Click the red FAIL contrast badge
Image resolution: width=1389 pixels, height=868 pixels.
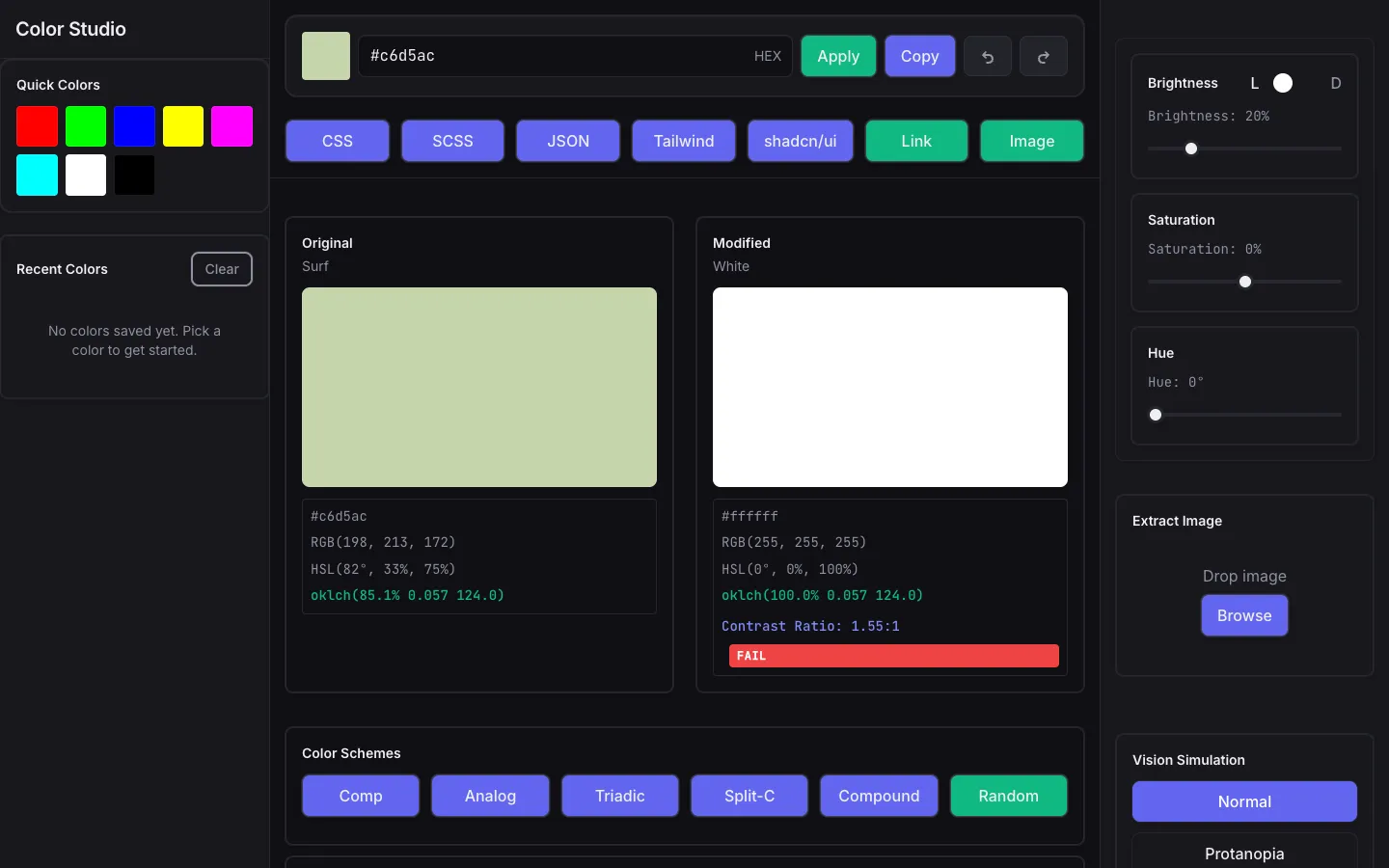coord(894,656)
